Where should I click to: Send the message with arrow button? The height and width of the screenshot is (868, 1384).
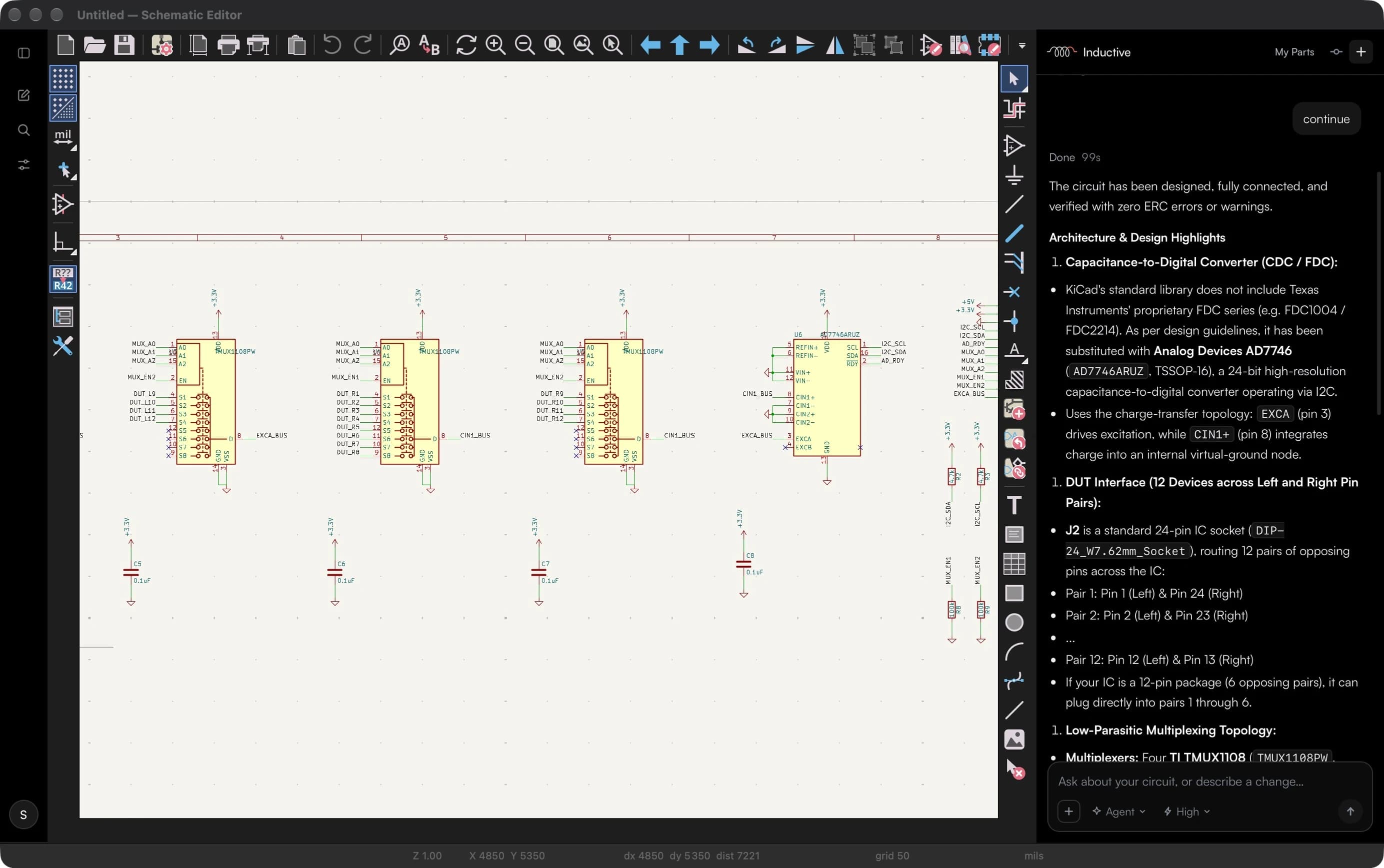pyautogui.click(x=1350, y=811)
